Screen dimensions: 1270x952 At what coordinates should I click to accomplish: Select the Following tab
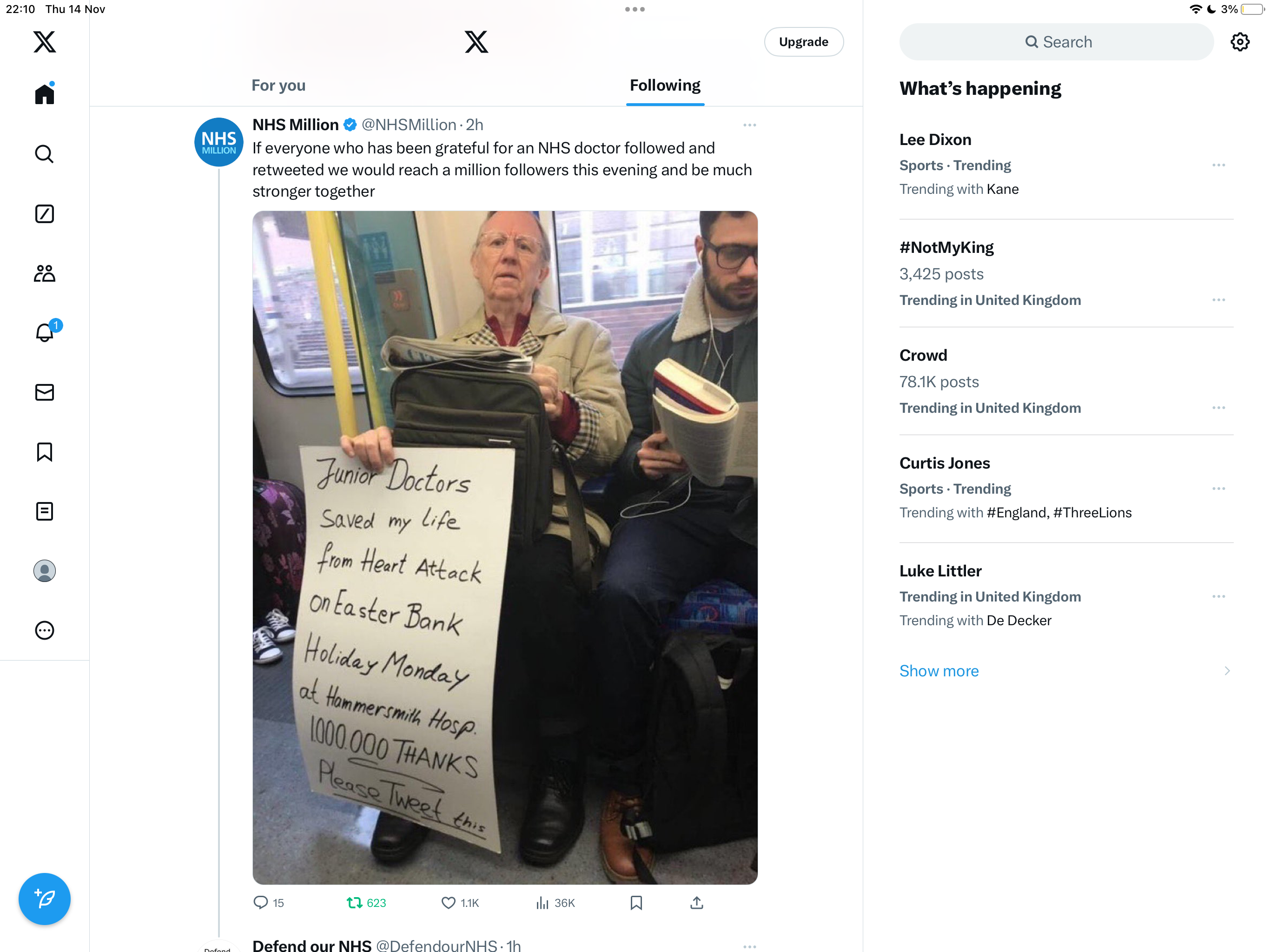[665, 86]
